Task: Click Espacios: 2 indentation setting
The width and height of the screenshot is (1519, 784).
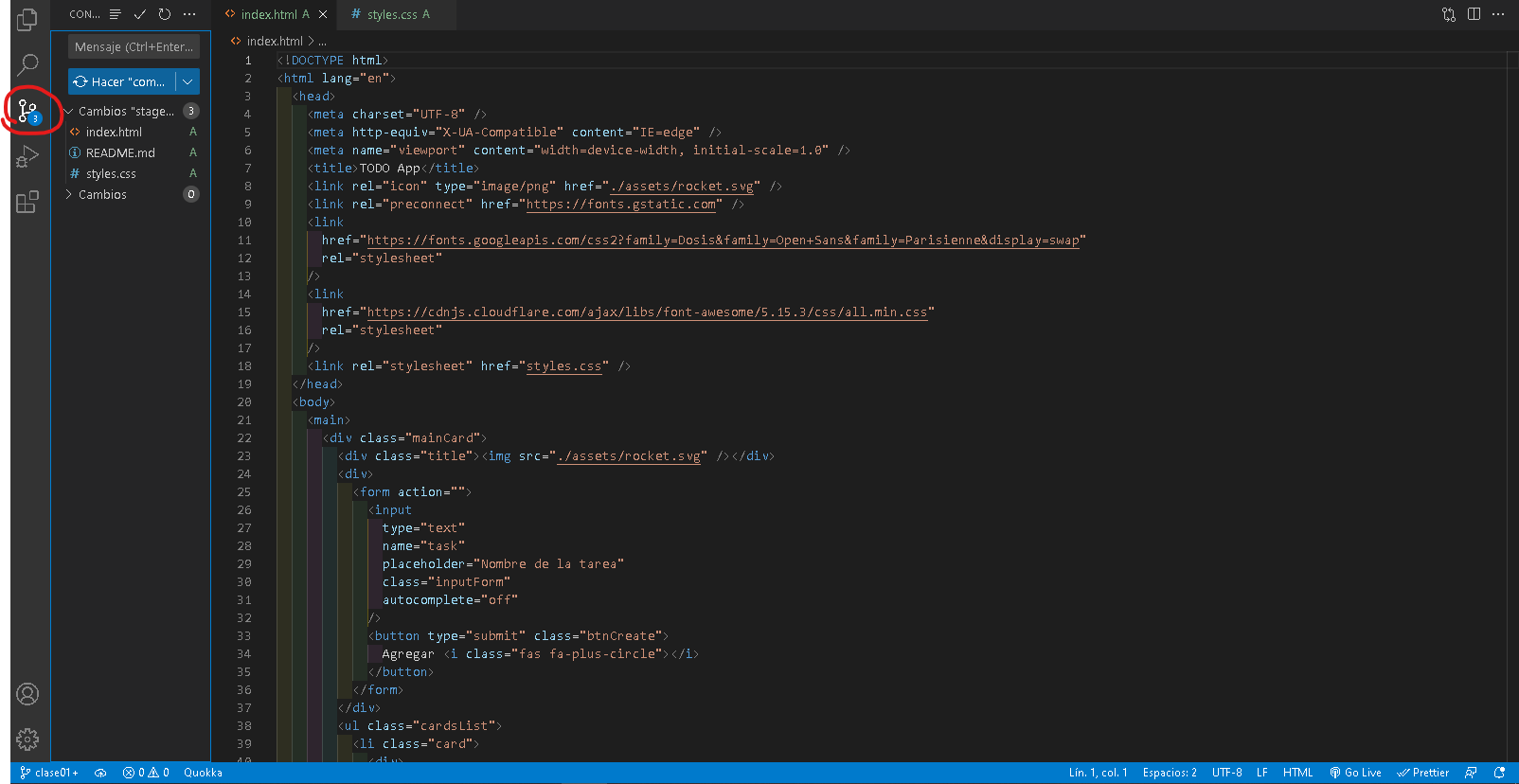Action: [1169, 773]
